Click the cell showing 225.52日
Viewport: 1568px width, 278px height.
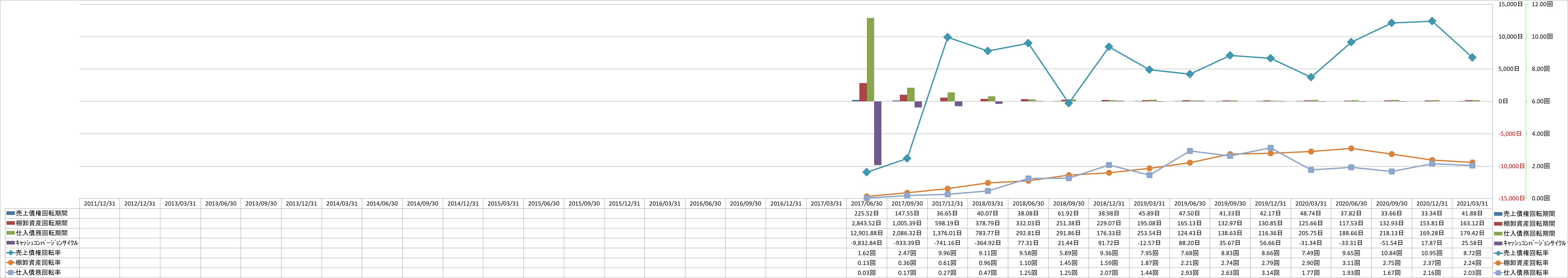click(867, 213)
